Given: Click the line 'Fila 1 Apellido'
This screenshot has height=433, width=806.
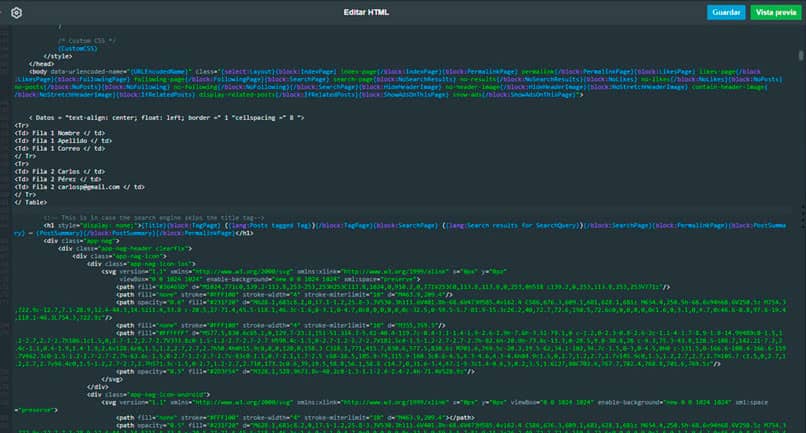Looking at the screenshot, I should [x=63, y=141].
